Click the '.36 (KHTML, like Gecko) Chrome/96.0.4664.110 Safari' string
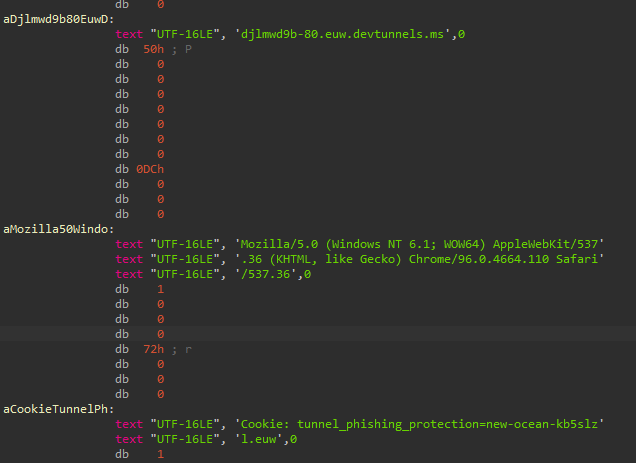The height and width of the screenshot is (463, 636). [x=419, y=259]
